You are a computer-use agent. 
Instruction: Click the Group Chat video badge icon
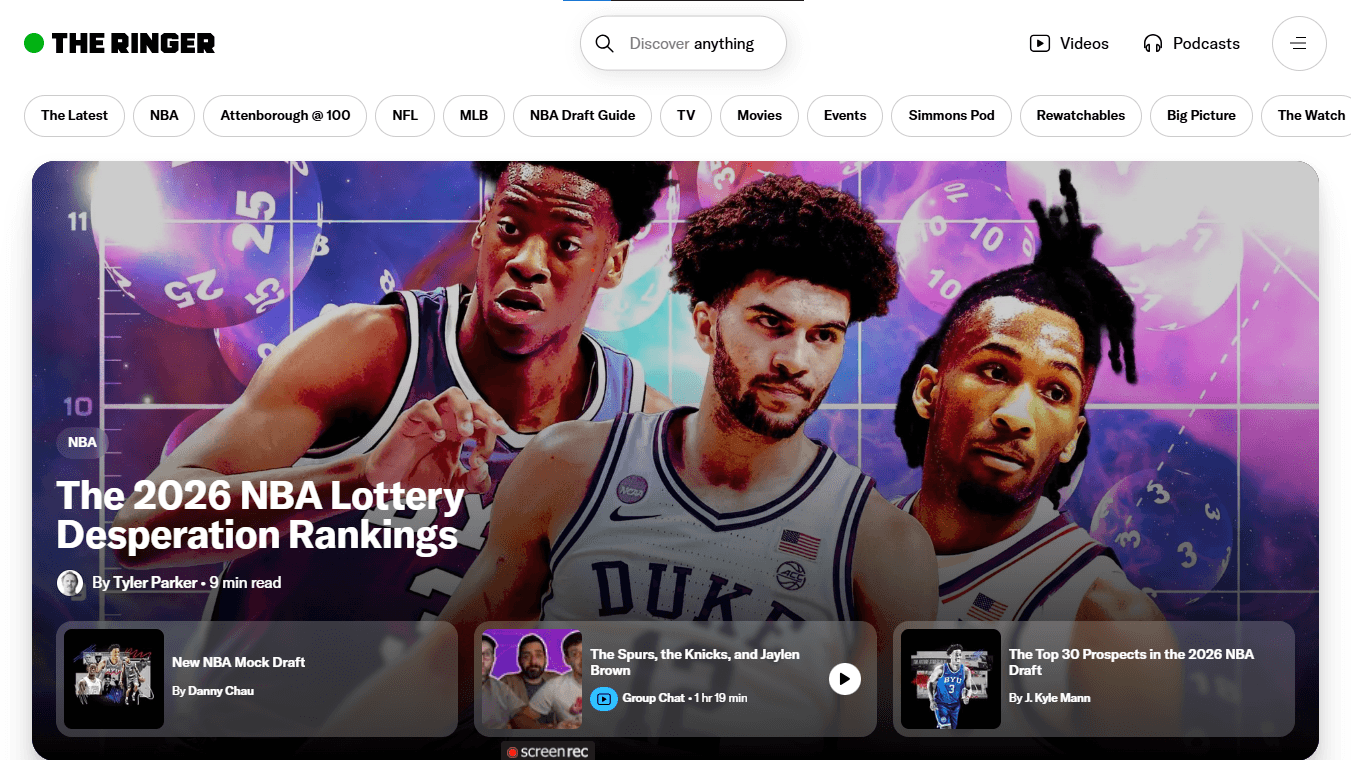603,698
